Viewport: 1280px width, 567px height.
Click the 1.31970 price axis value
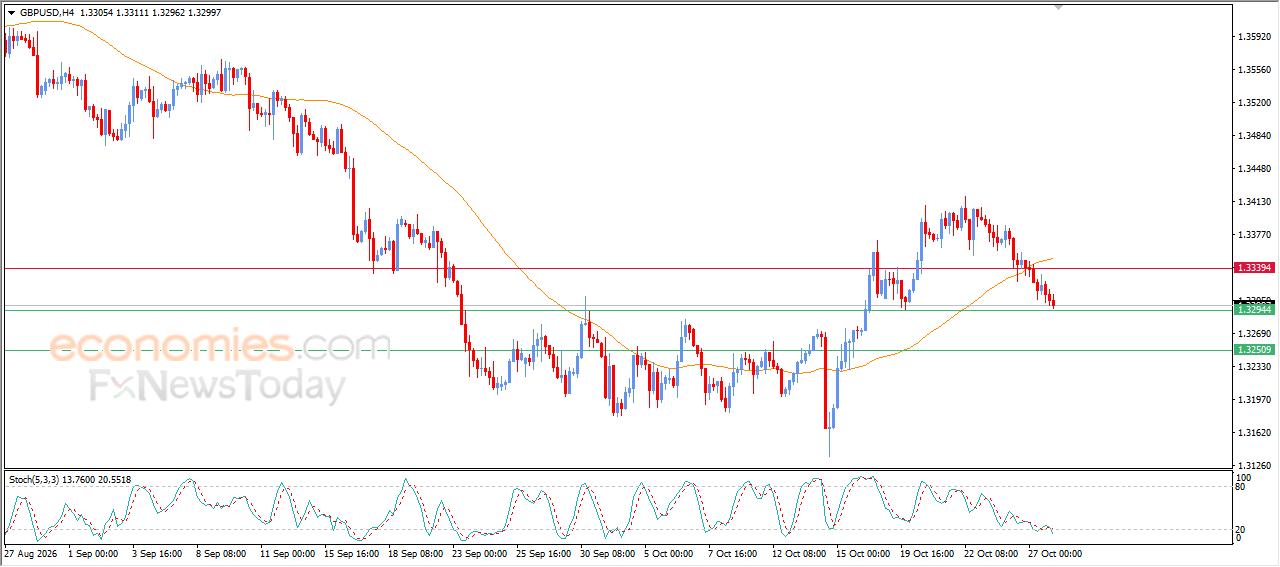pos(1254,400)
